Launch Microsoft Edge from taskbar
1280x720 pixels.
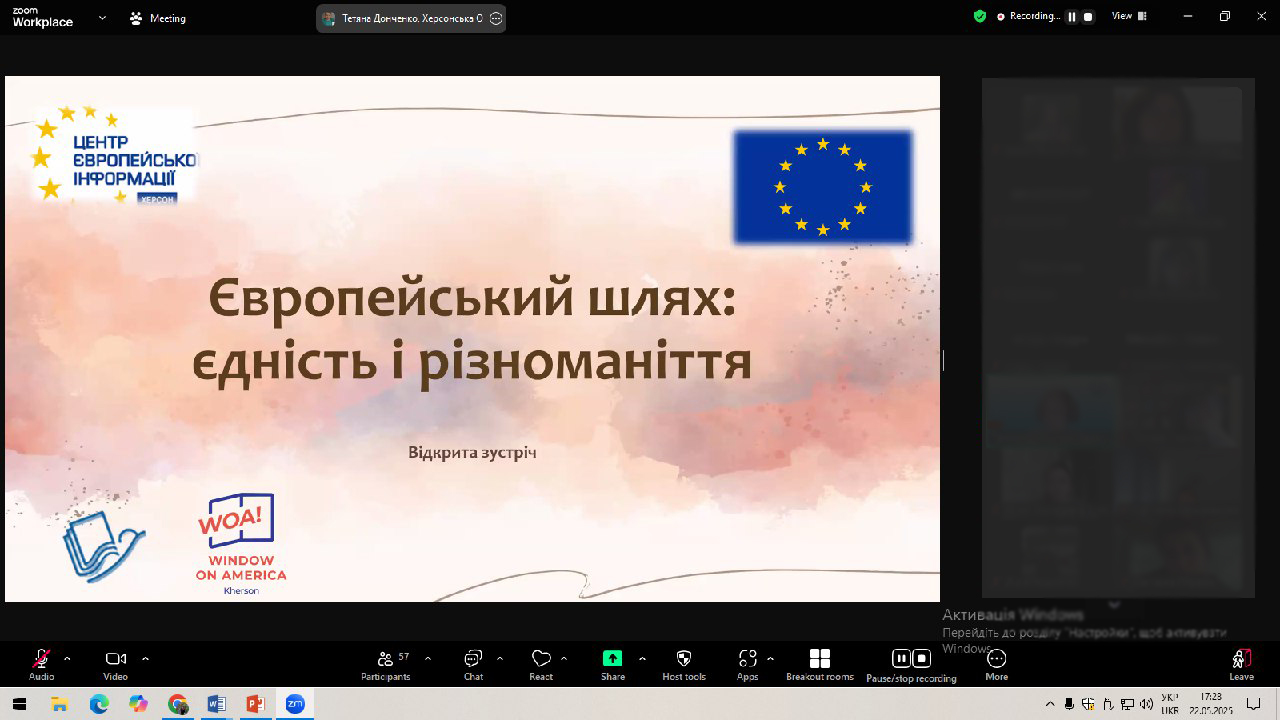[x=99, y=704]
